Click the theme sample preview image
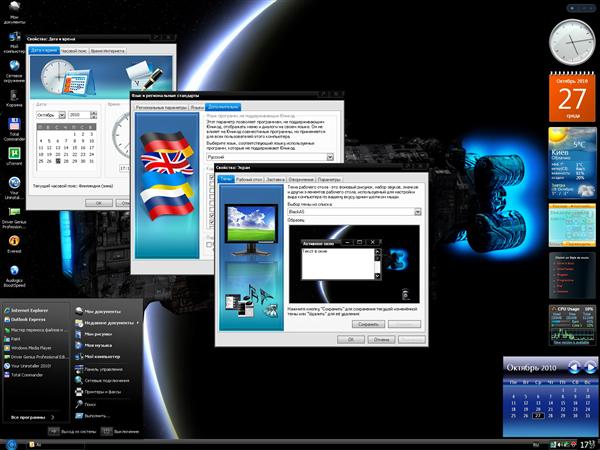The width and height of the screenshot is (600, 450). coord(354,264)
